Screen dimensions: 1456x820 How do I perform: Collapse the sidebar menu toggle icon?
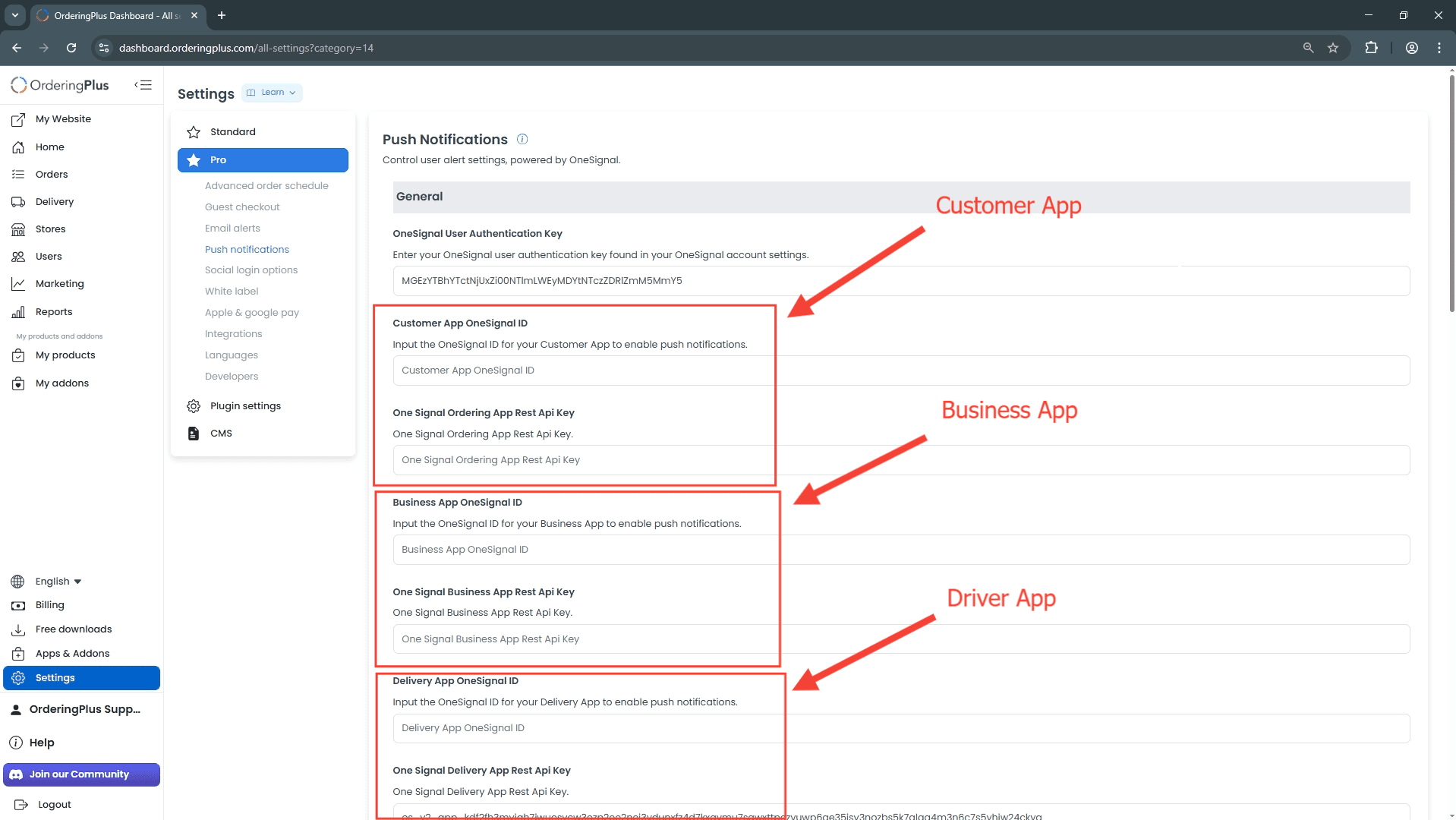pyautogui.click(x=143, y=85)
